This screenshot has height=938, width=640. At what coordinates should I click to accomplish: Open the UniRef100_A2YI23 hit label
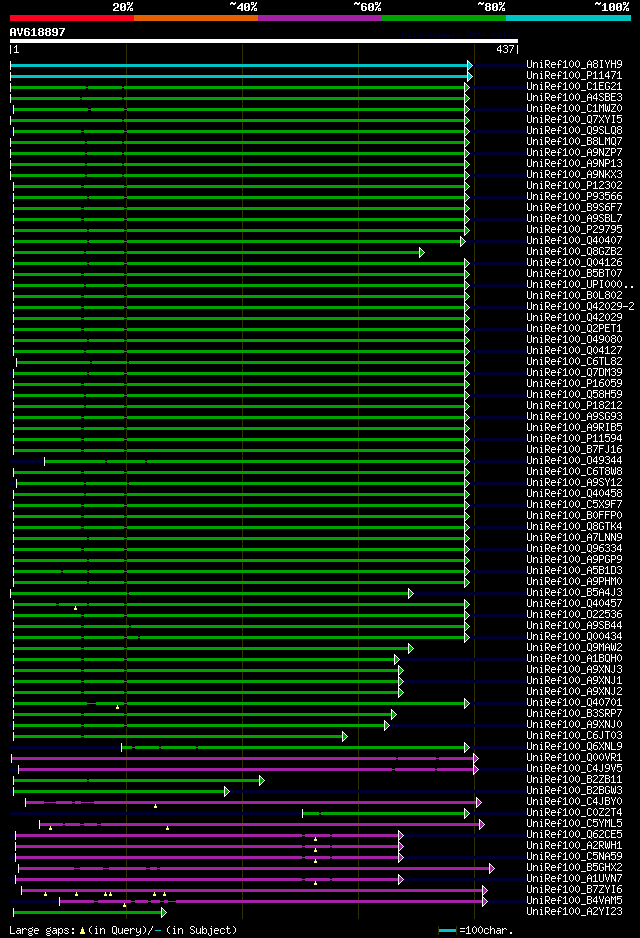(574, 911)
